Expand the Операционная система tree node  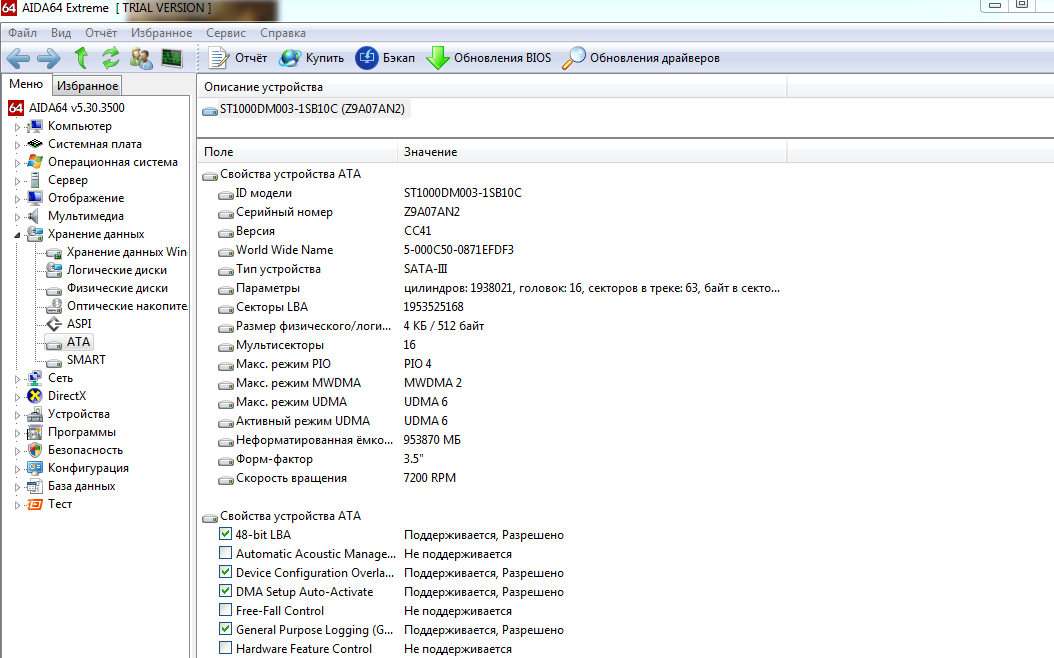(x=17, y=163)
